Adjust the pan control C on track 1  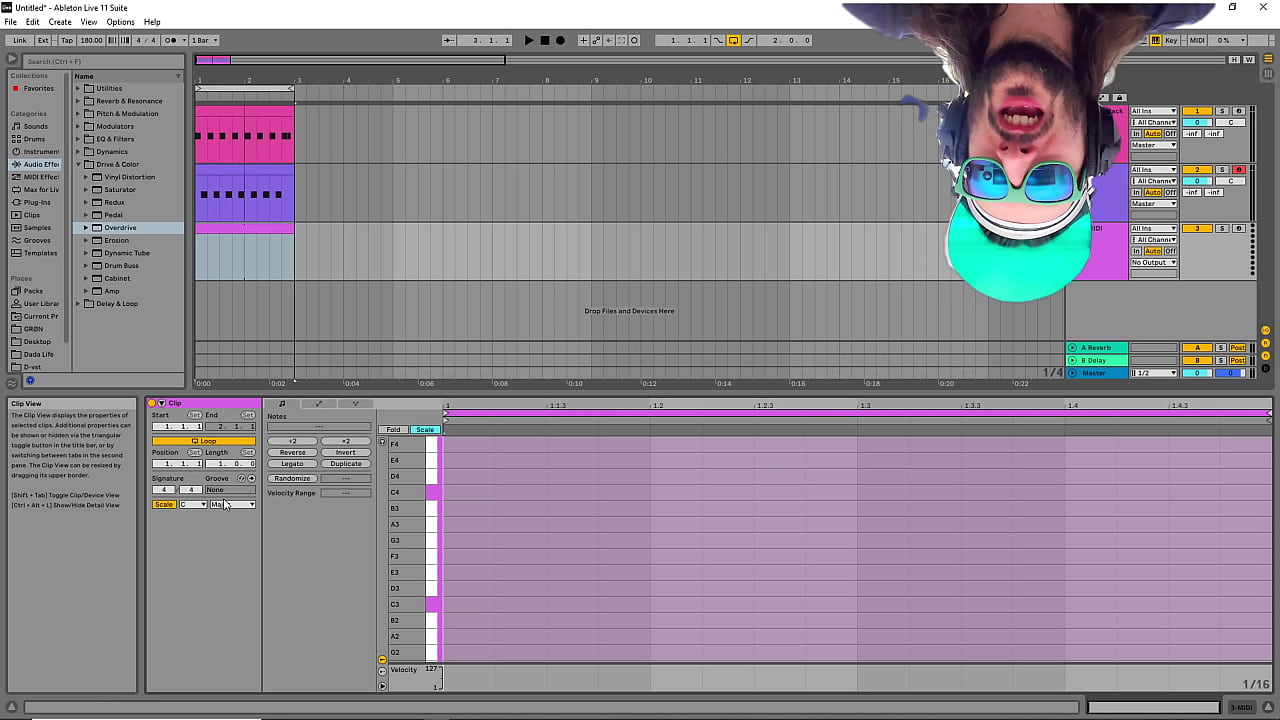coord(1230,122)
